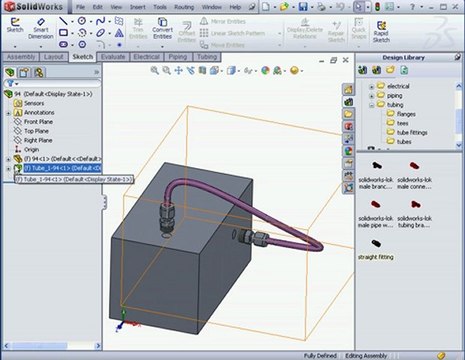Open the File menu
The image size is (465, 360).
[x=80, y=7]
